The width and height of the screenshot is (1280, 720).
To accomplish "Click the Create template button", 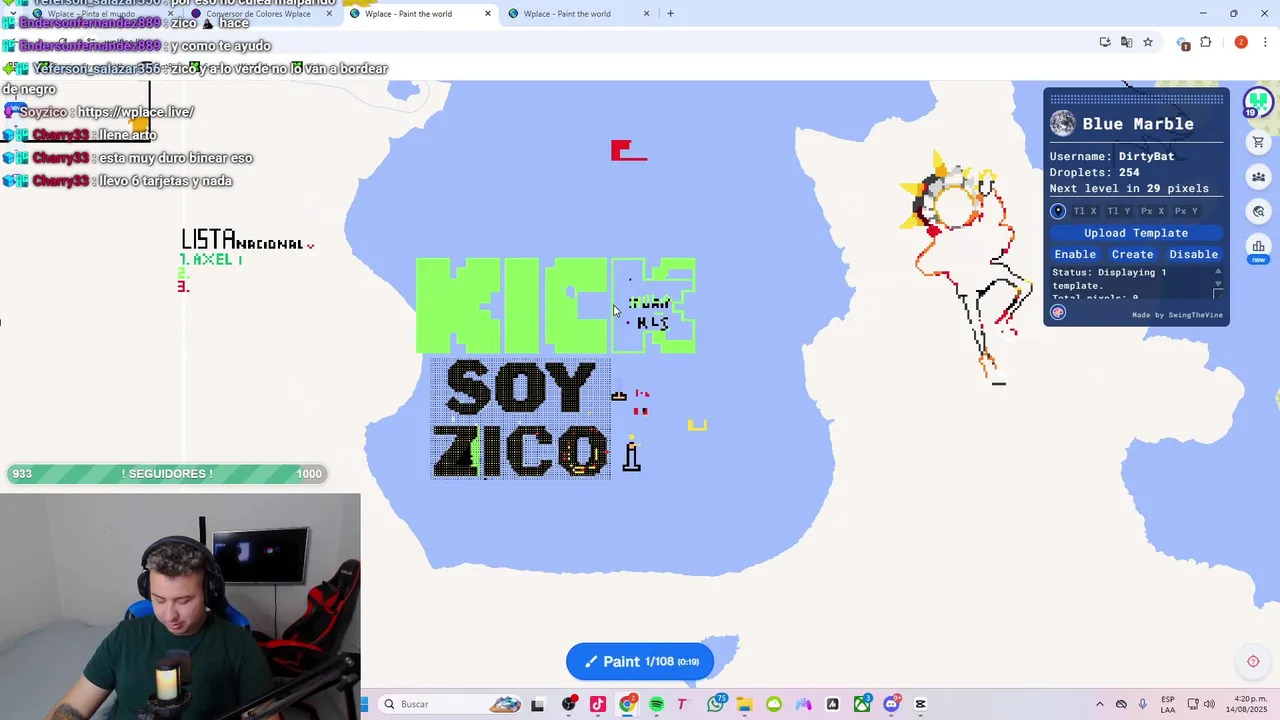I will tap(1133, 254).
